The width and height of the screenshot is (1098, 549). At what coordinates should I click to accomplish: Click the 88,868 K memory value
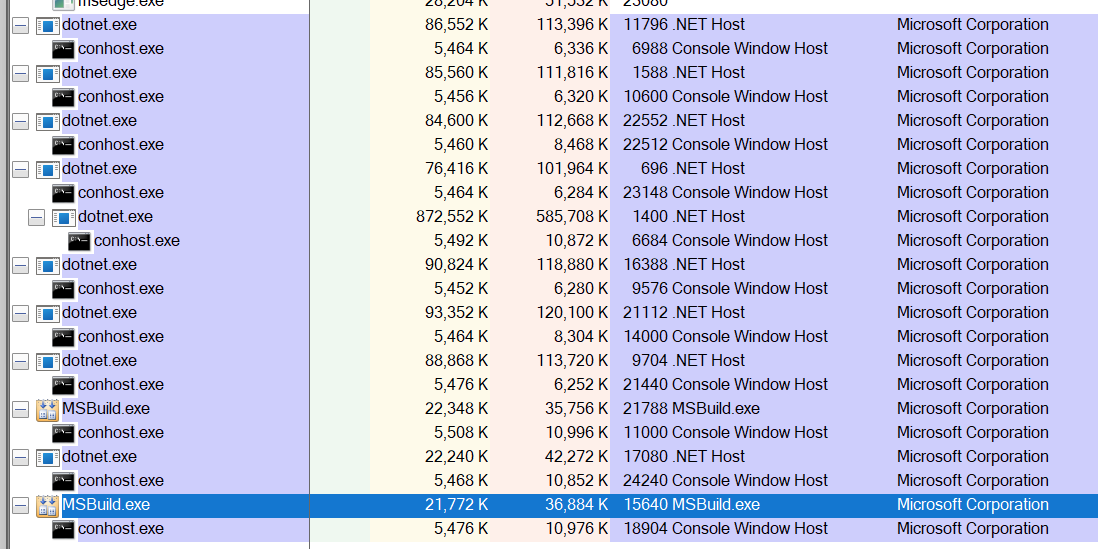pyautogui.click(x=457, y=361)
